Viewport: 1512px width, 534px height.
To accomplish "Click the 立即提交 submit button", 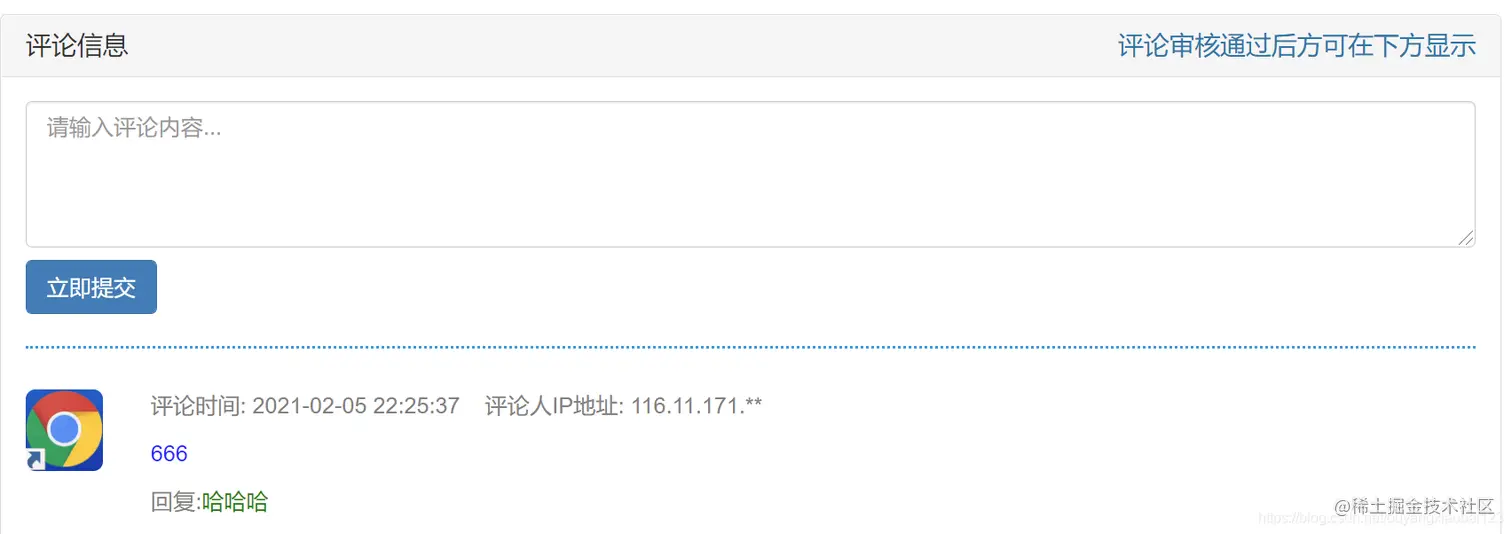I will pyautogui.click(x=91, y=287).
